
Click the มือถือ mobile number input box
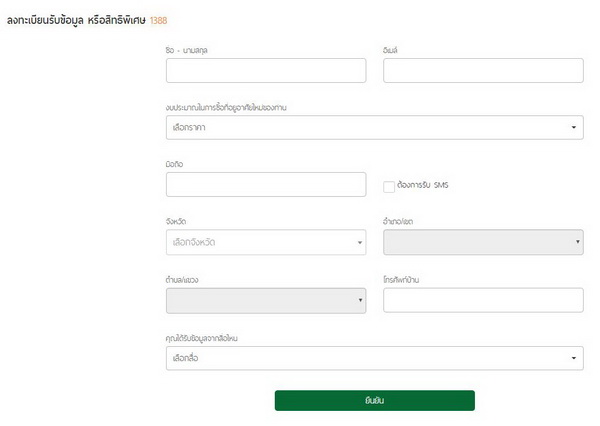pos(266,185)
